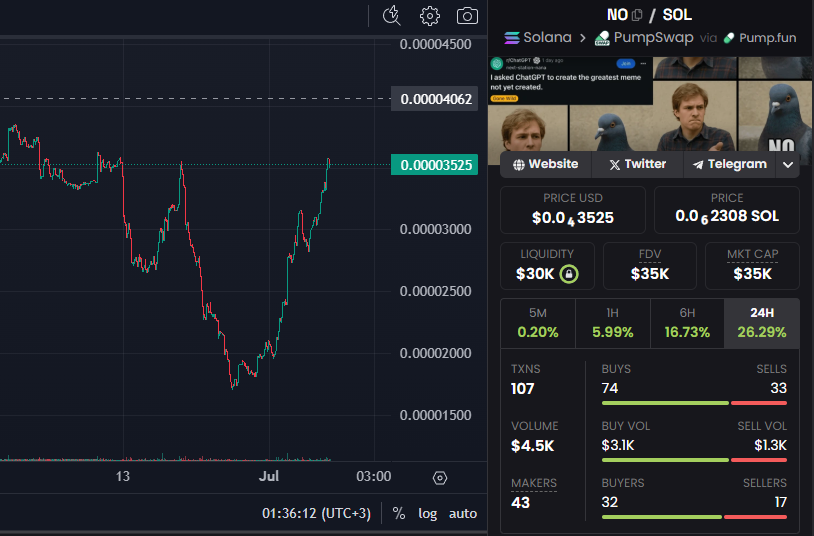The image size is (814, 536).
Task: Click the PumpSwap link text
Action: [x=653, y=37]
